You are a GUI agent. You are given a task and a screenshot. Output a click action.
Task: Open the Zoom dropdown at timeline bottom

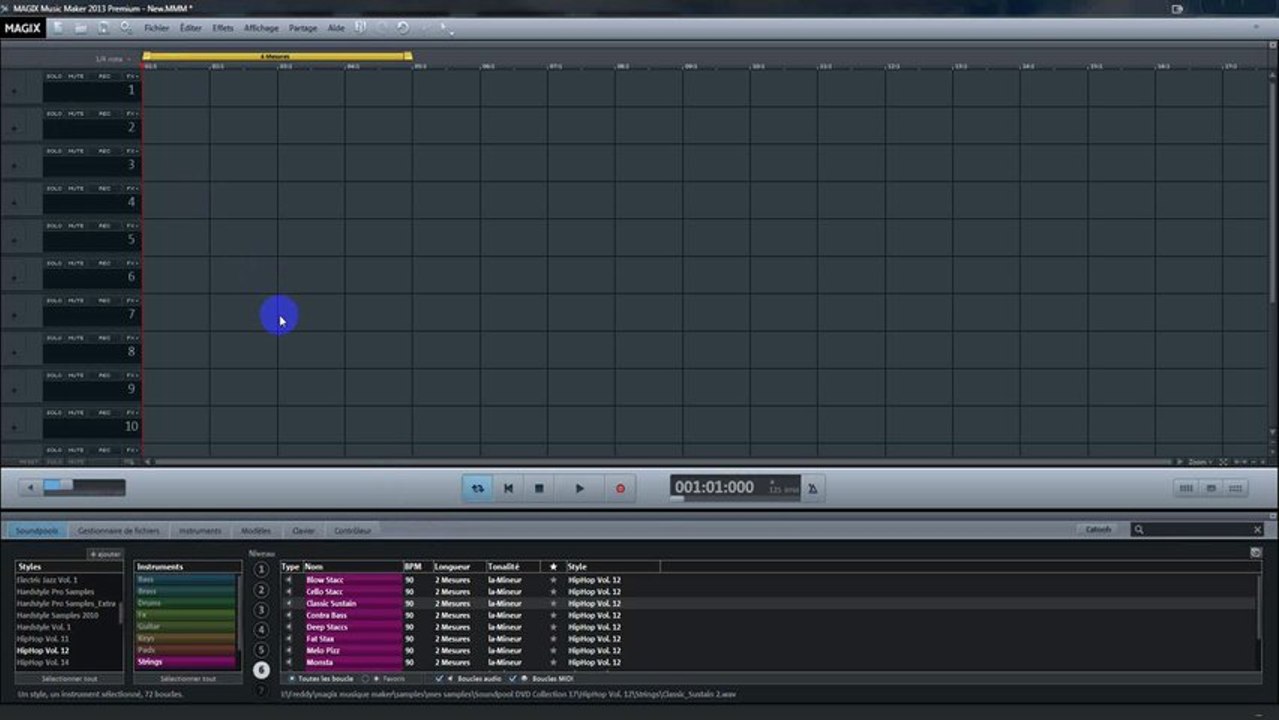pyautogui.click(x=1200, y=462)
